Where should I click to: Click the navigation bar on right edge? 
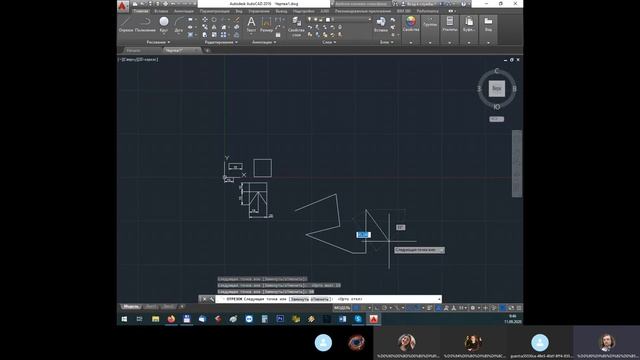coord(517,164)
